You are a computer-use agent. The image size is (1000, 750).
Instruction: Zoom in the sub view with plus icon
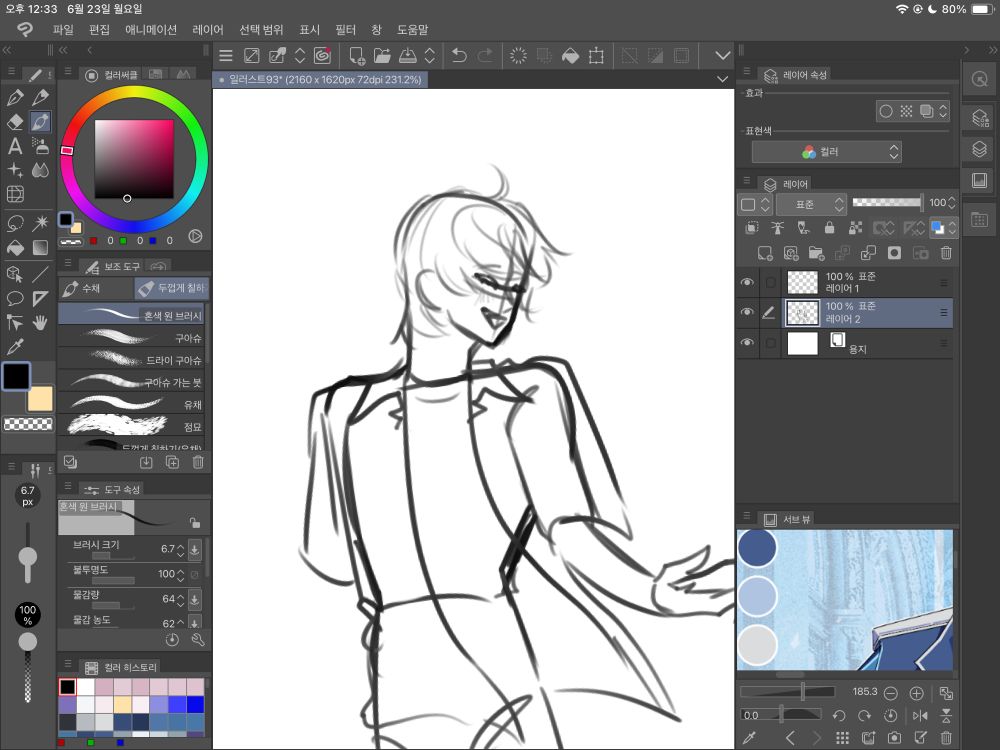[916, 693]
